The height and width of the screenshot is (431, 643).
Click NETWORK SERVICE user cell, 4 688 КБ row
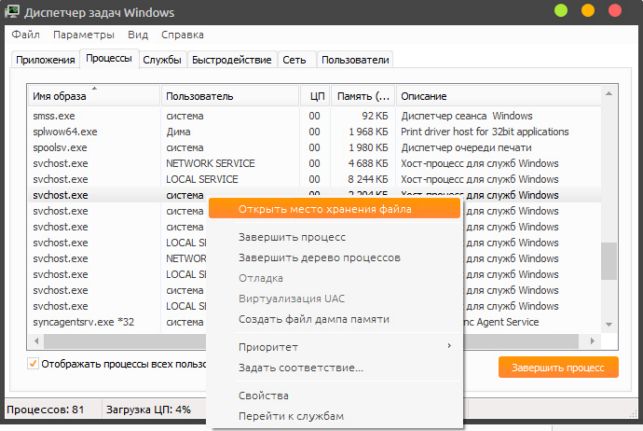[210, 163]
